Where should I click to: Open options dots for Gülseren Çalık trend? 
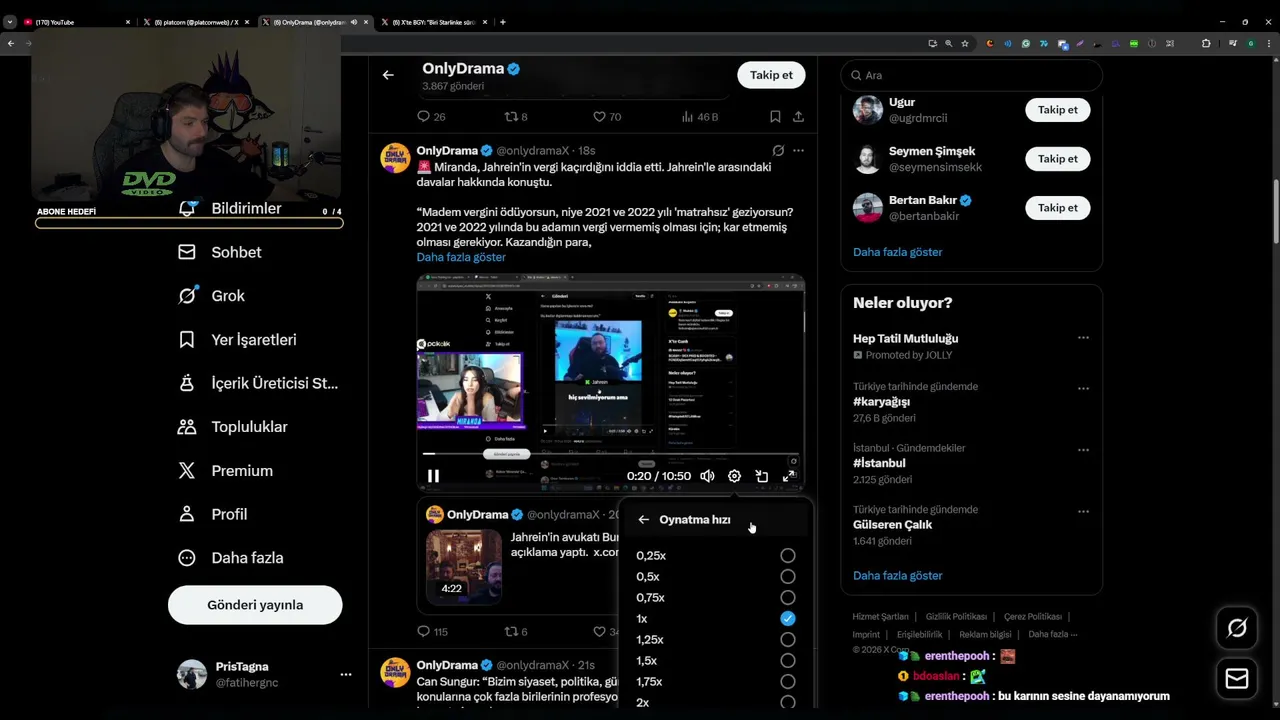[x=1083, y=511]
